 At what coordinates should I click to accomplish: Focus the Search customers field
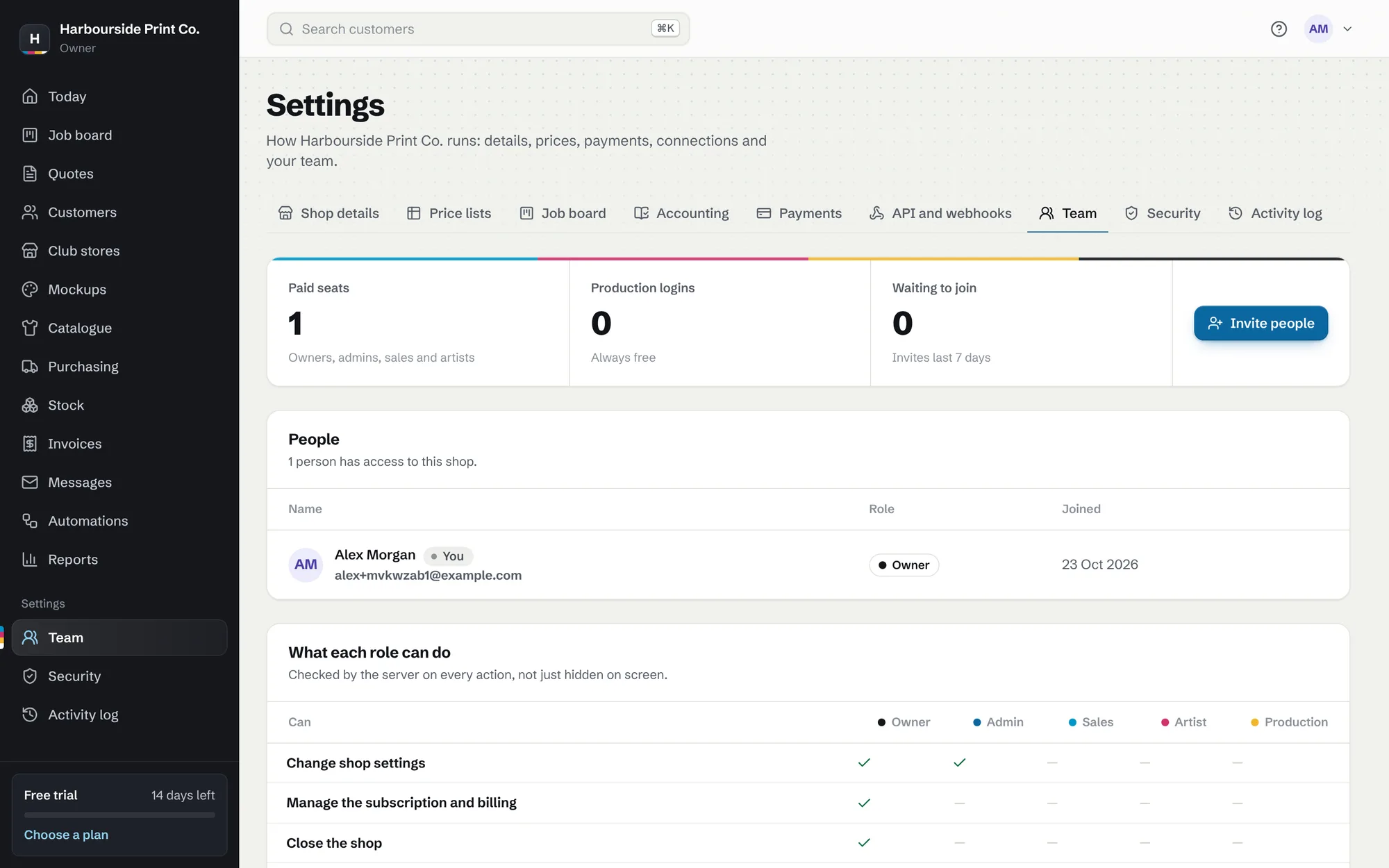pos(478,28)
